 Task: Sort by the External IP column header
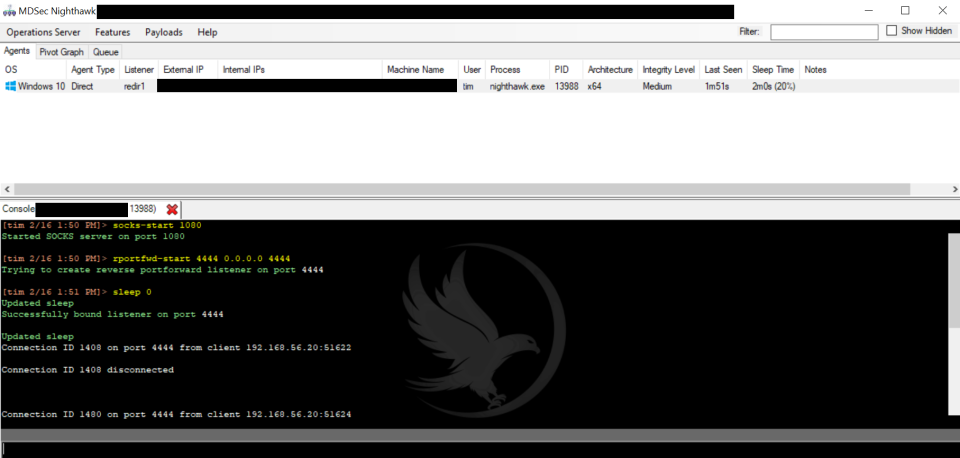click(183, 70)
